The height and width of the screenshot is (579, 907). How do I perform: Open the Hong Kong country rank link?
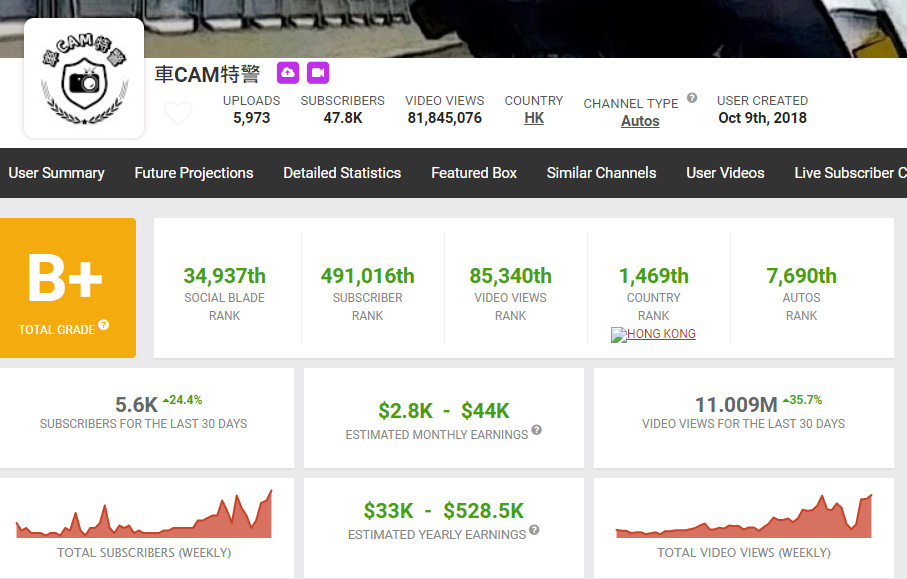tap(661, 334)
